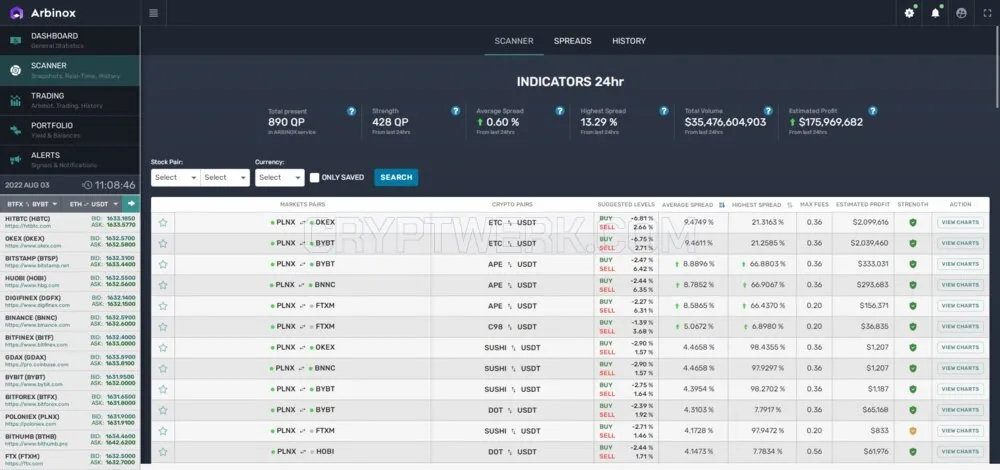The image size is (1000, 470).
Task: Click VIEW CHARTS for first ETC row
Action: [960, 223]
